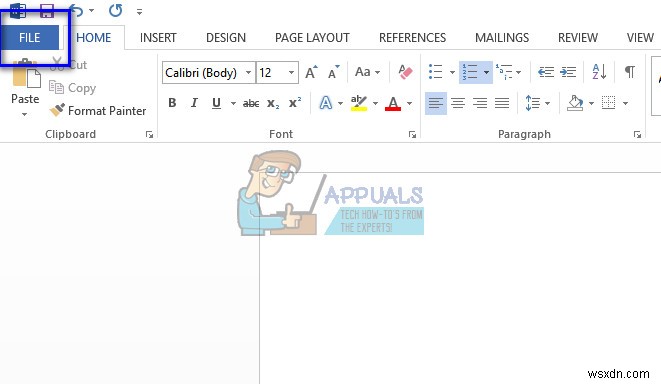Viewport: 661px width, 384px height.
Task: Expand the numbering library dropdown arrow
Action: pyautogui.click(x=486, y=73)
